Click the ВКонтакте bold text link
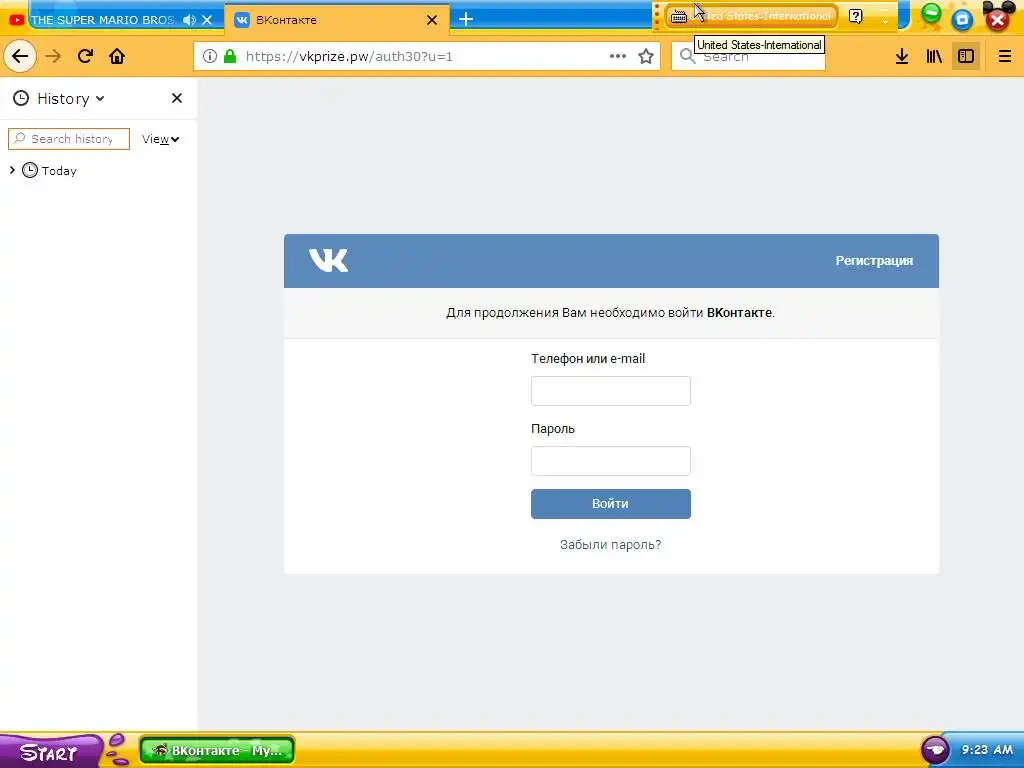 [739, 313]
